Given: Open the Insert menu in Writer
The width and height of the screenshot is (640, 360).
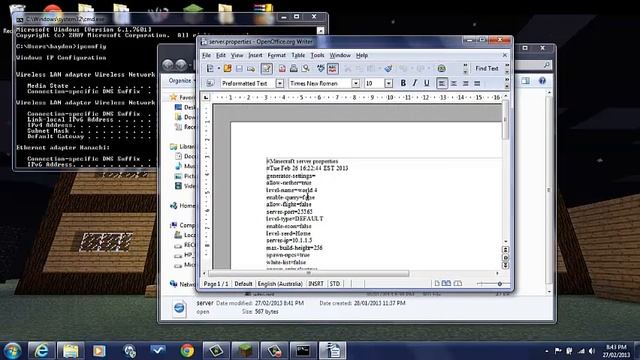Looking at the screenshot, I should point(255,55).
